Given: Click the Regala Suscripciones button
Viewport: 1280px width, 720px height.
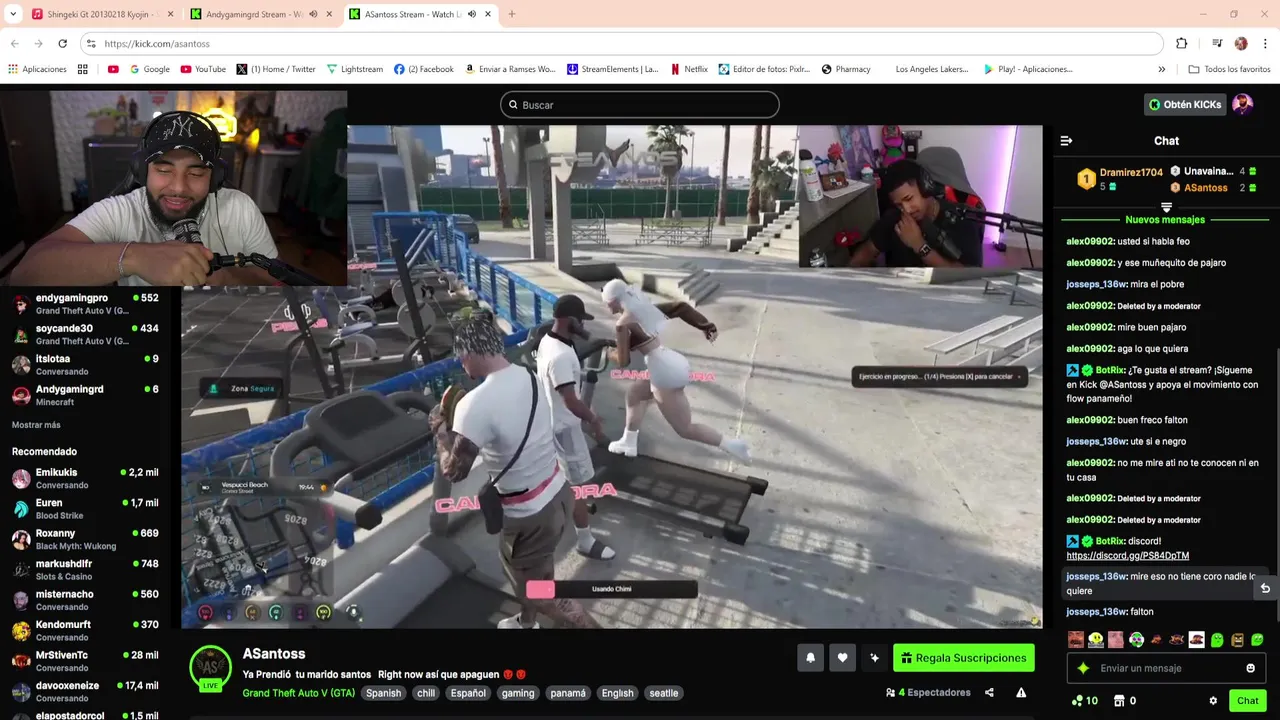Looking at the screenshot, I should click(x=964, y=658).
